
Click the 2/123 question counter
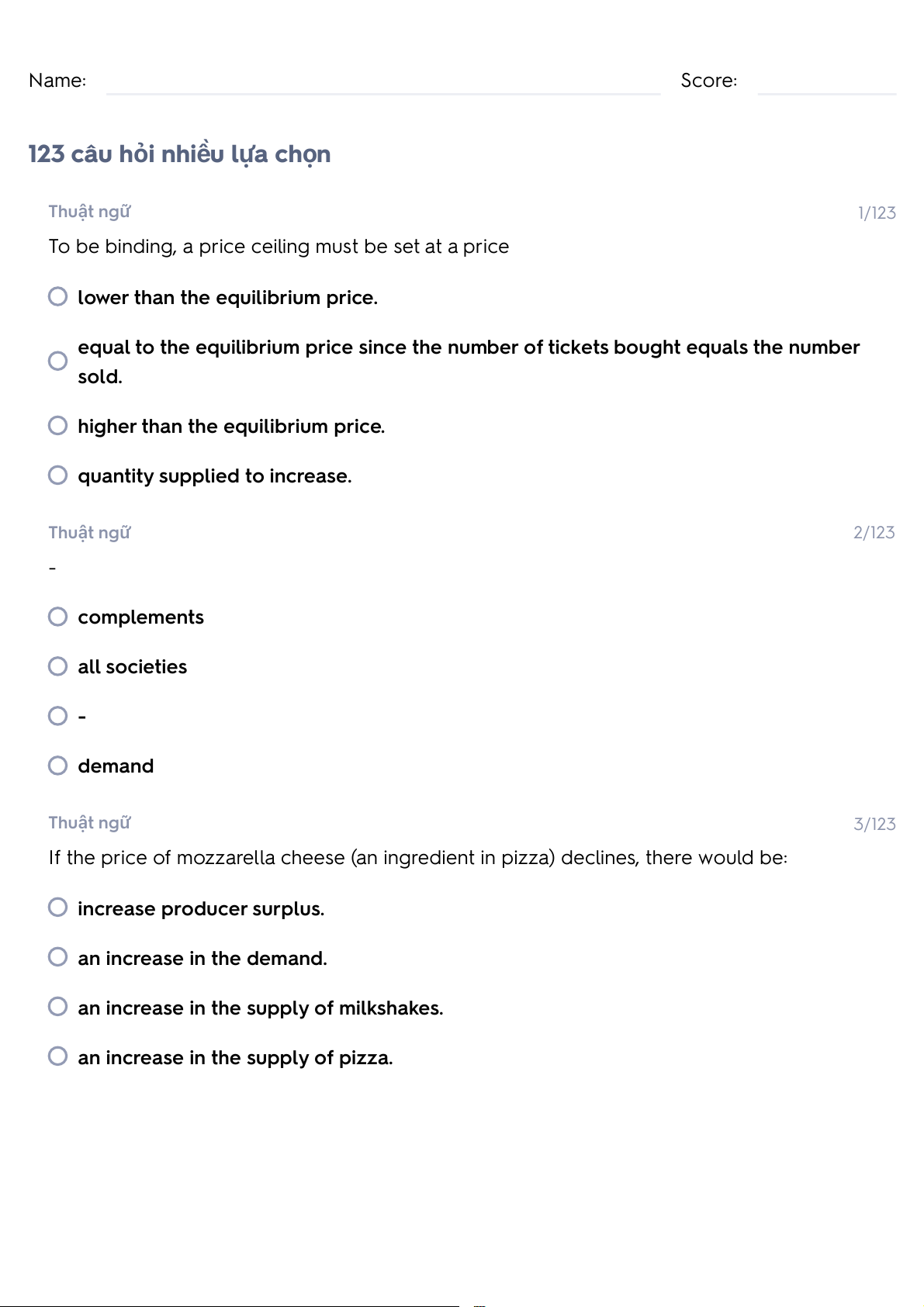coord(874,533)
